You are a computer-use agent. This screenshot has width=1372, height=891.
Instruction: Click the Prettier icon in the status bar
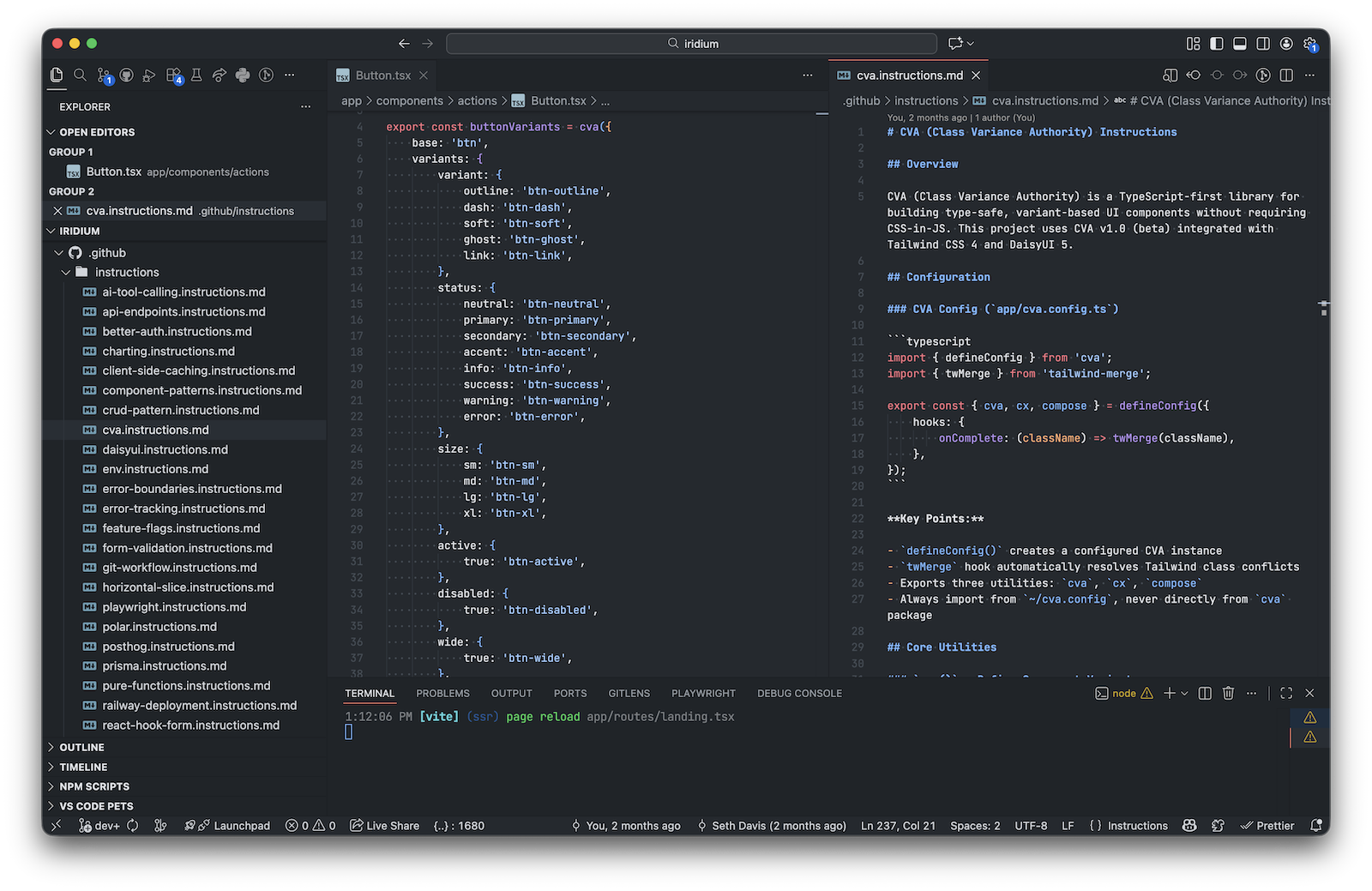click(1267, 825)
